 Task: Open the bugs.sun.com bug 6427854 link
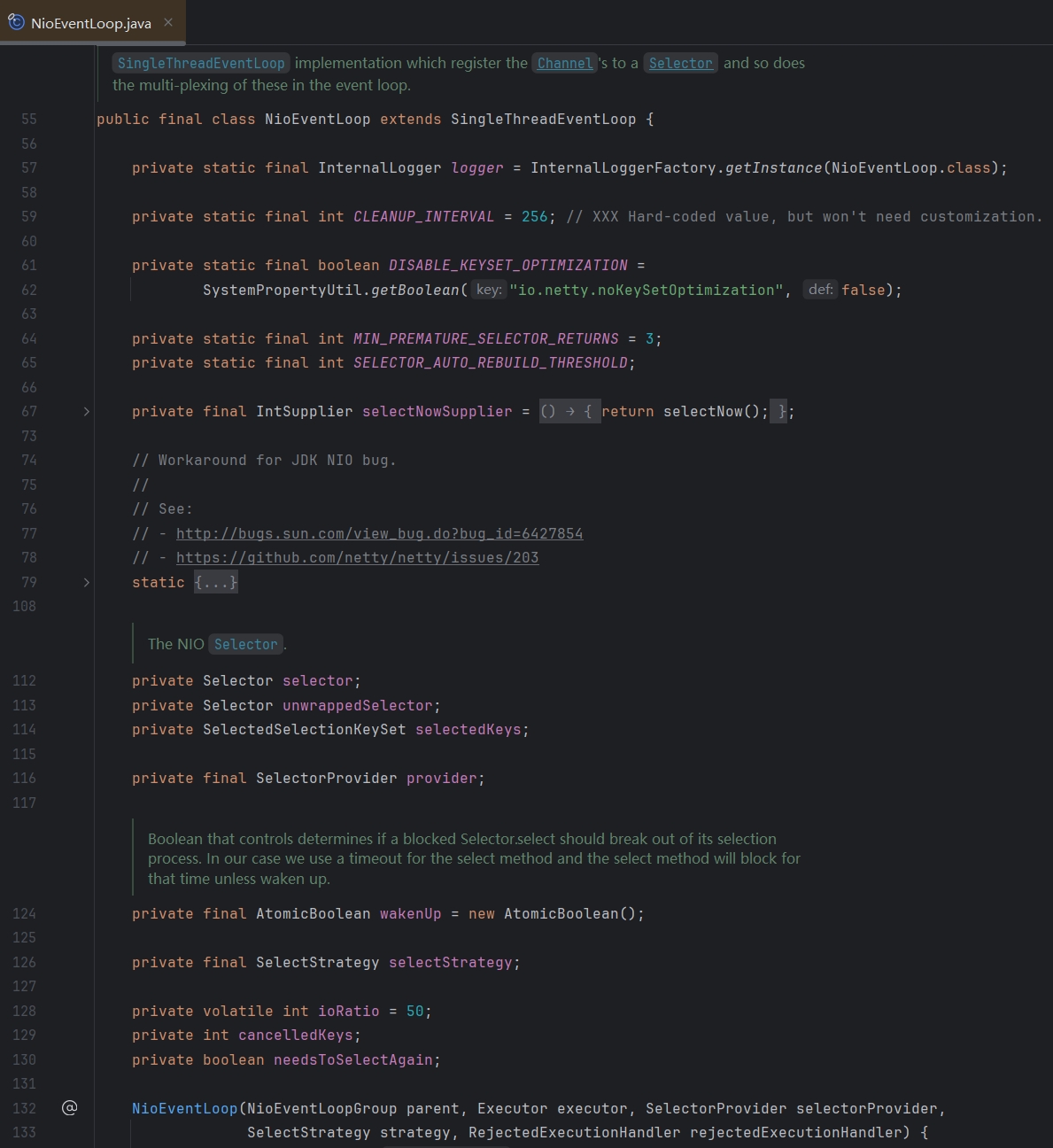point(379,533)
